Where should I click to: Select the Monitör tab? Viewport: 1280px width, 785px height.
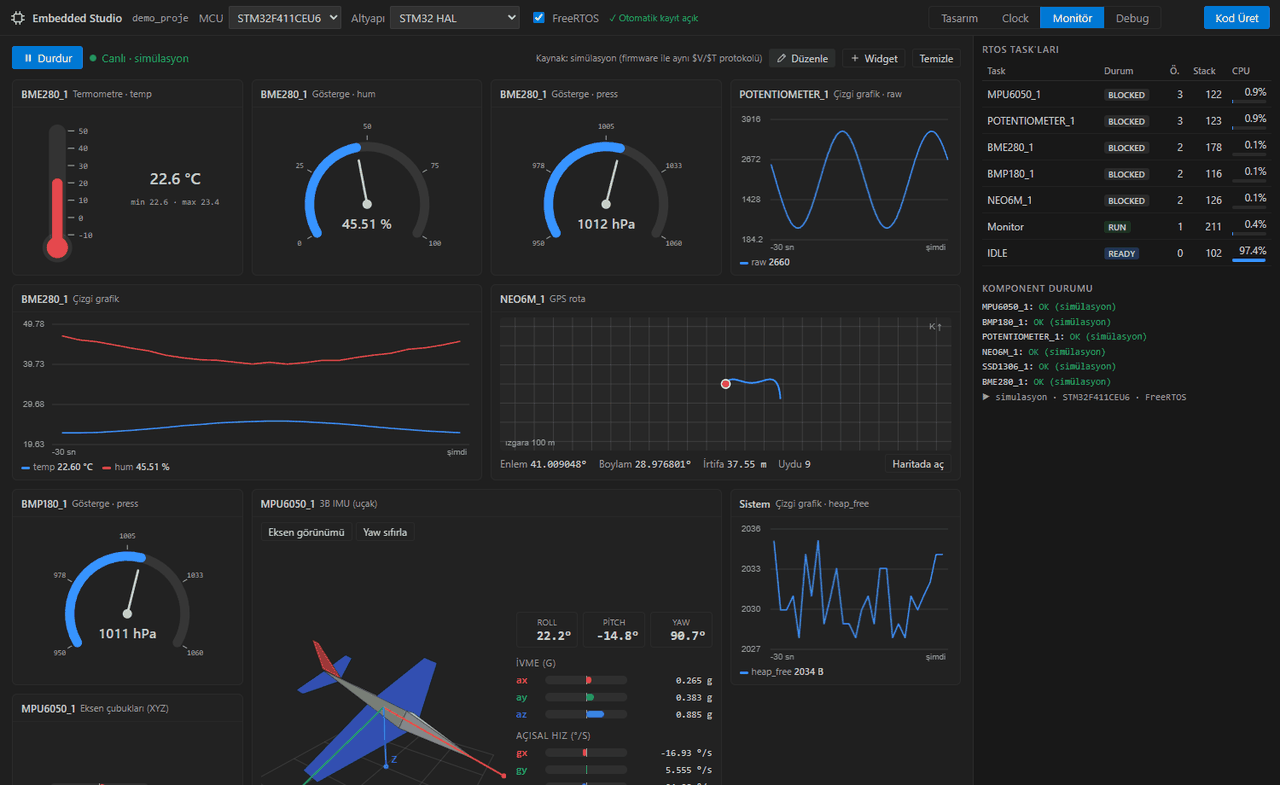click(x=1072, y=18)
